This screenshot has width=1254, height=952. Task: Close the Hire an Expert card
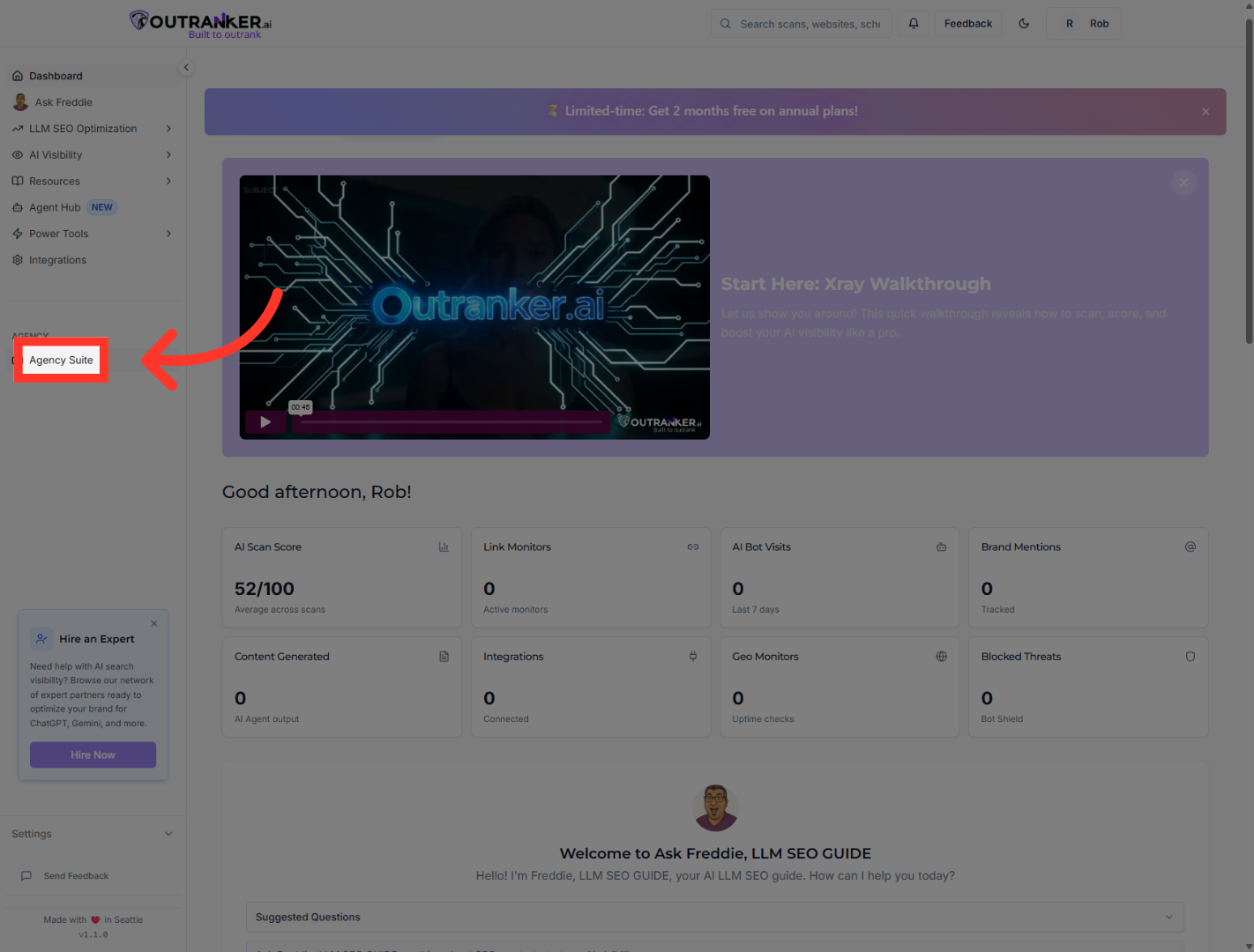point(154,623)
